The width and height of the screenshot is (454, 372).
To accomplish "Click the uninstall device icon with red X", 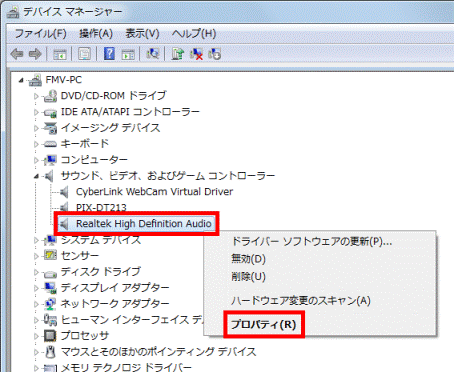I will (196, 54).
